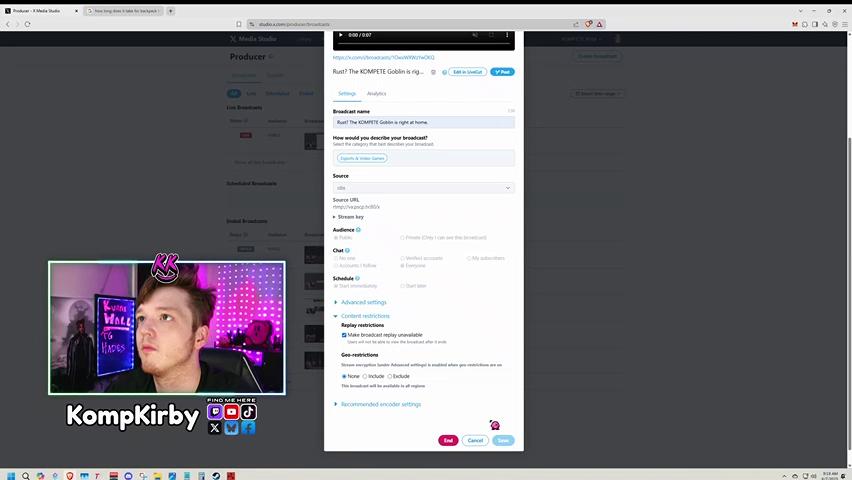Switch to the Settings tab

click(347, 93)
